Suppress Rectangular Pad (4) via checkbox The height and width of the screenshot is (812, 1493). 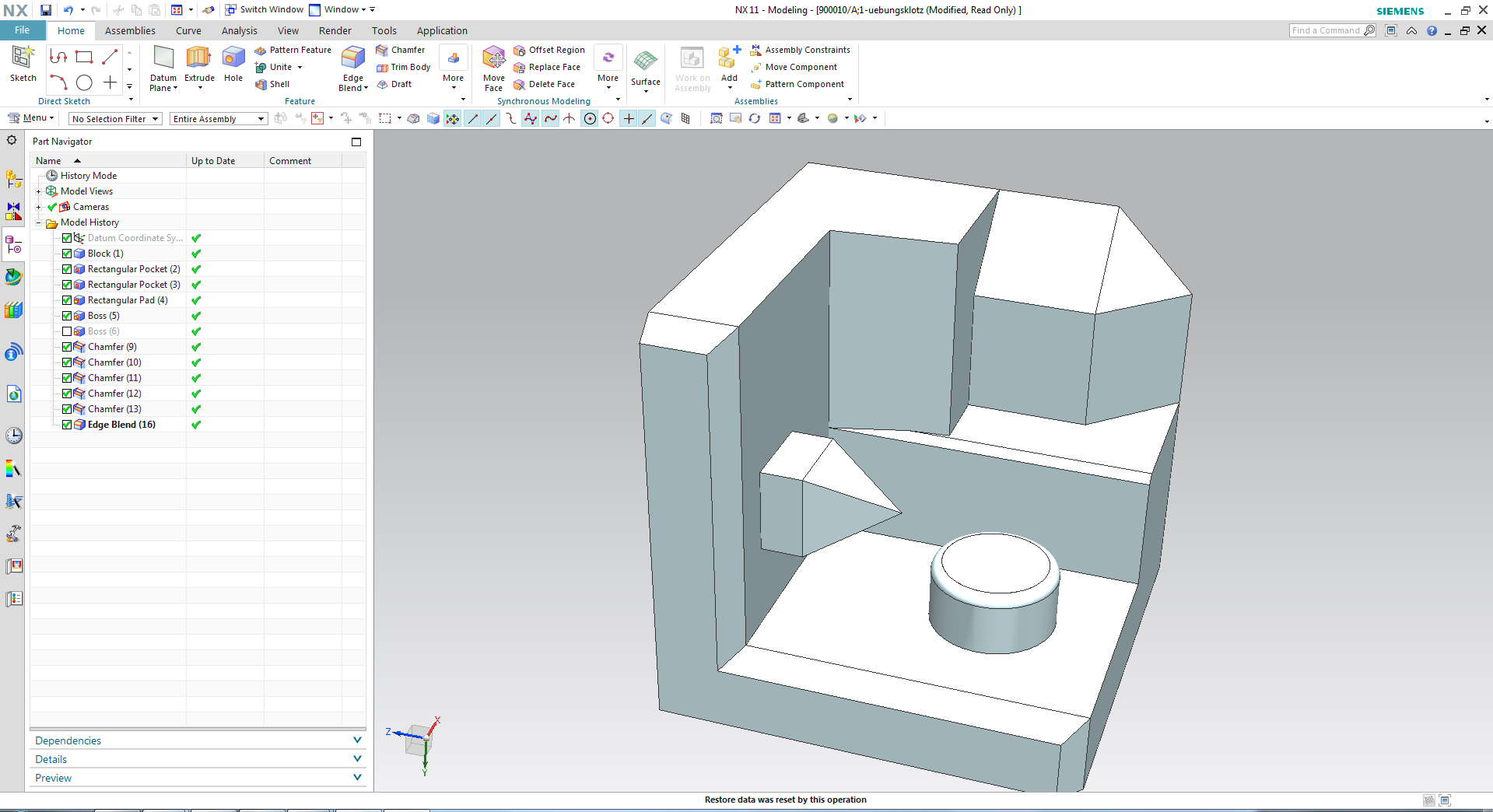[67, 300]
